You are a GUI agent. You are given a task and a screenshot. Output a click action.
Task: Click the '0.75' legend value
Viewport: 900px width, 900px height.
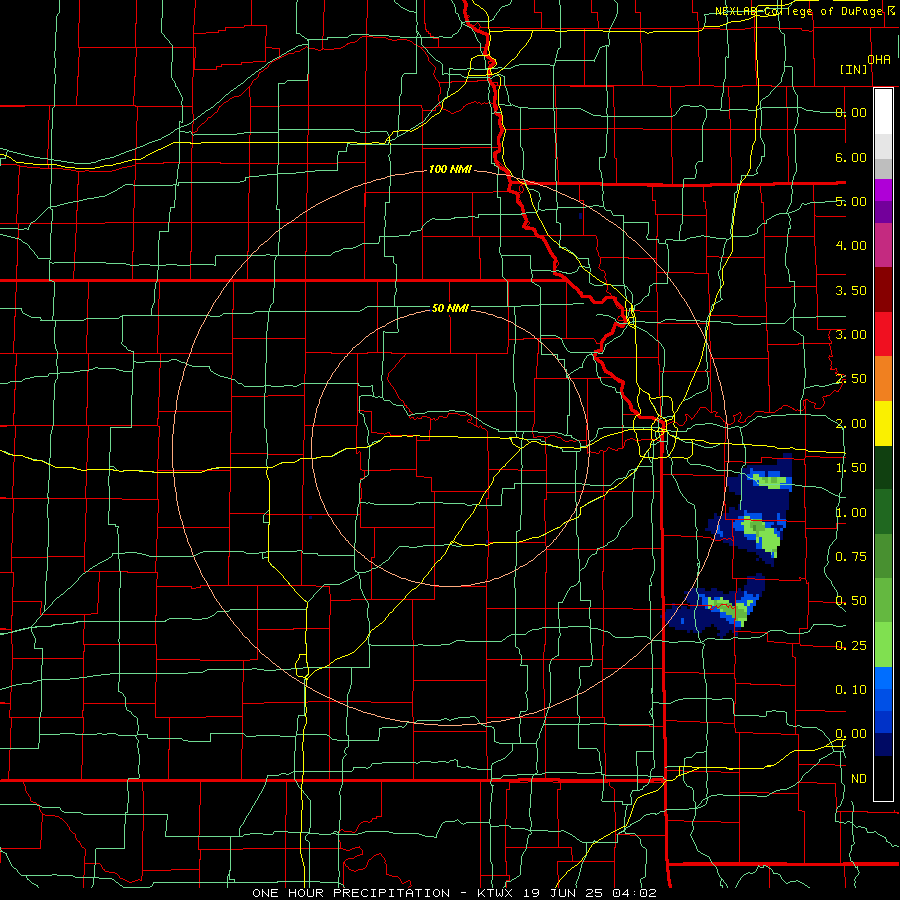(851, 557)
